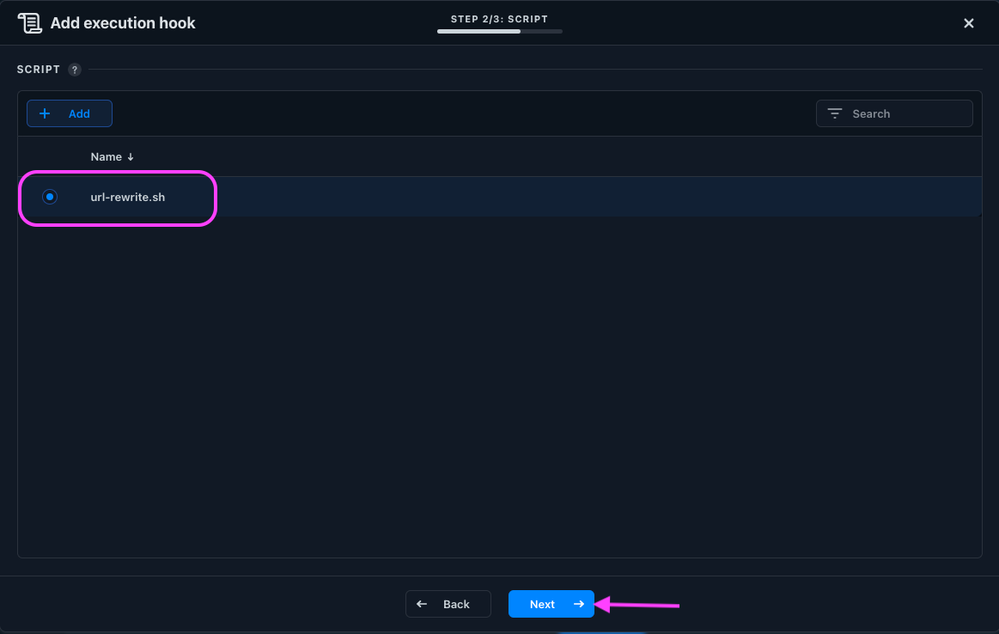Image resolution: width=999 pixels, height=634 pixels.
Task: Click the Add script button
Action: (x=69, y=113)
